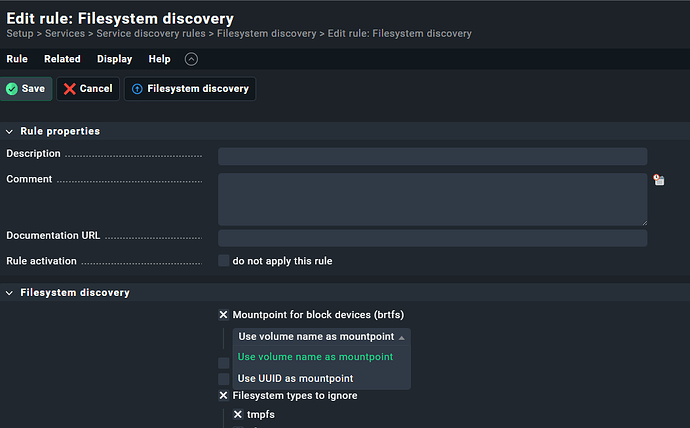Click the timestamp icon next to the Comment box
Viewport: 690px width, 428px height.
(x=659, y=180)
